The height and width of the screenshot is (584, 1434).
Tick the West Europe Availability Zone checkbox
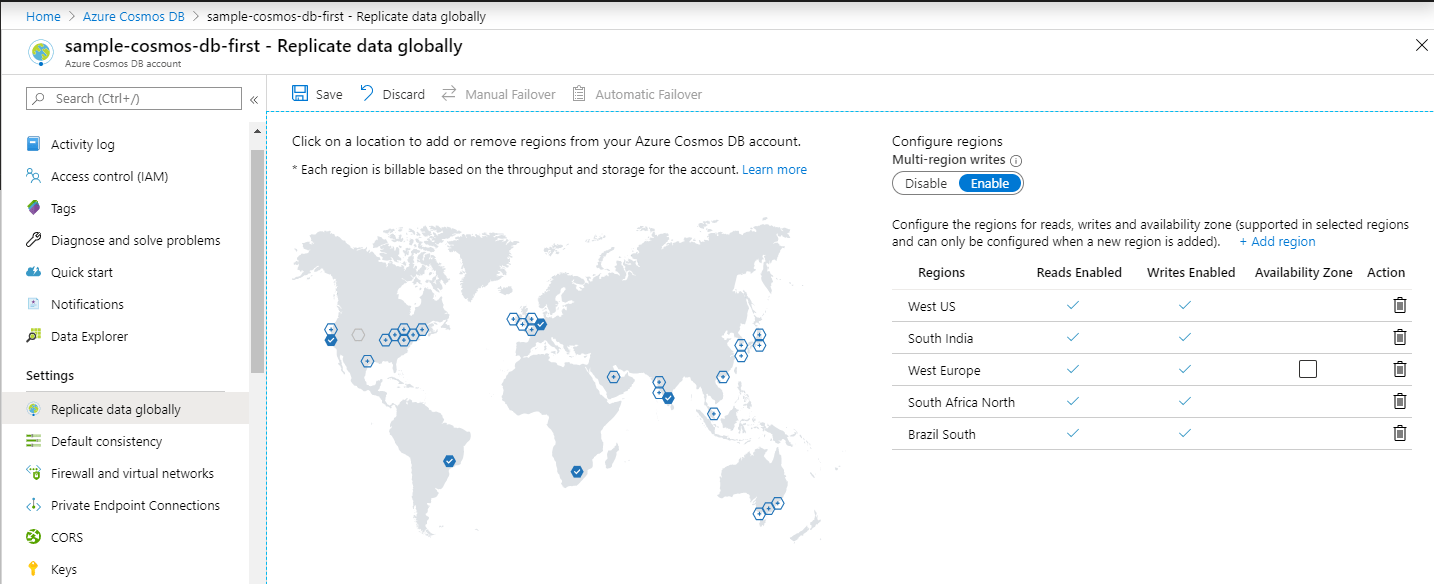[x=1308, y=369]
